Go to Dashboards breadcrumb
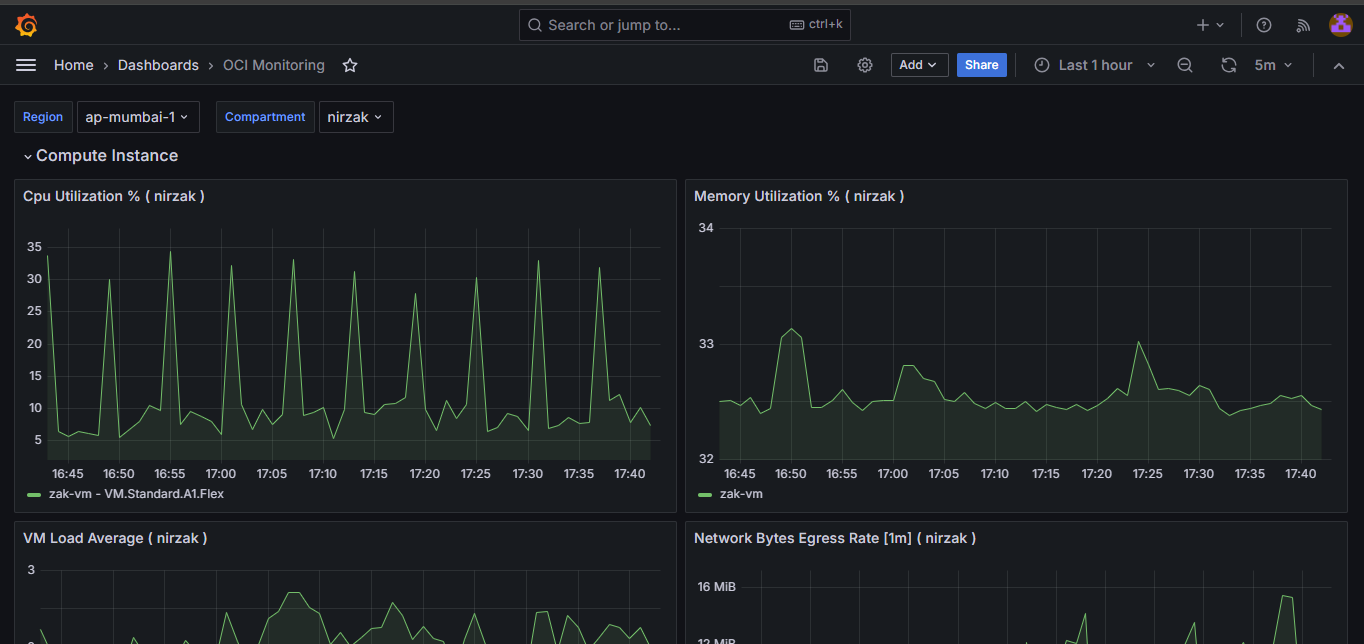 click(x=158, y=65)
